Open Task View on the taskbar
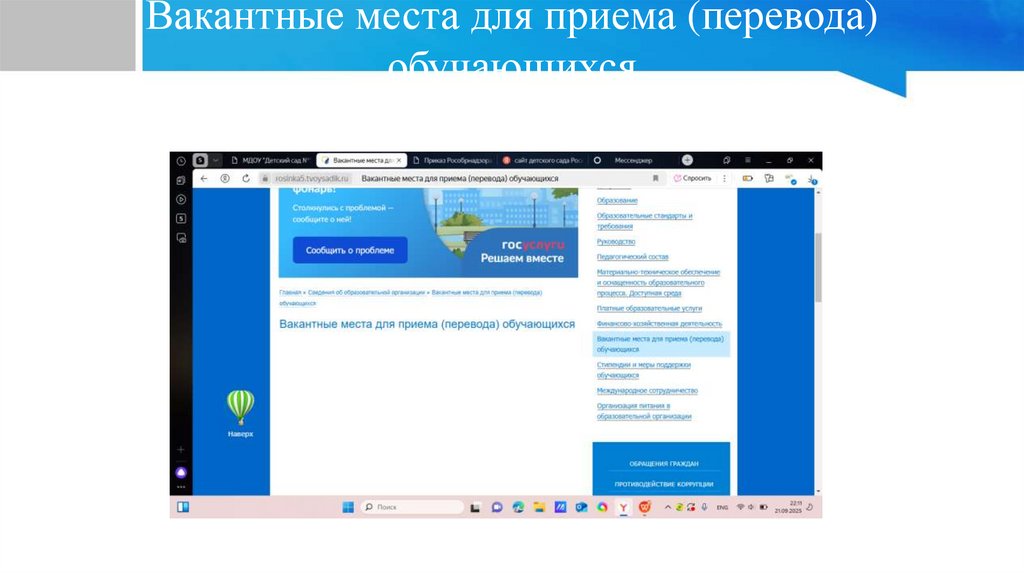Viewport: 1024px width, 574px height. [475, 507]
